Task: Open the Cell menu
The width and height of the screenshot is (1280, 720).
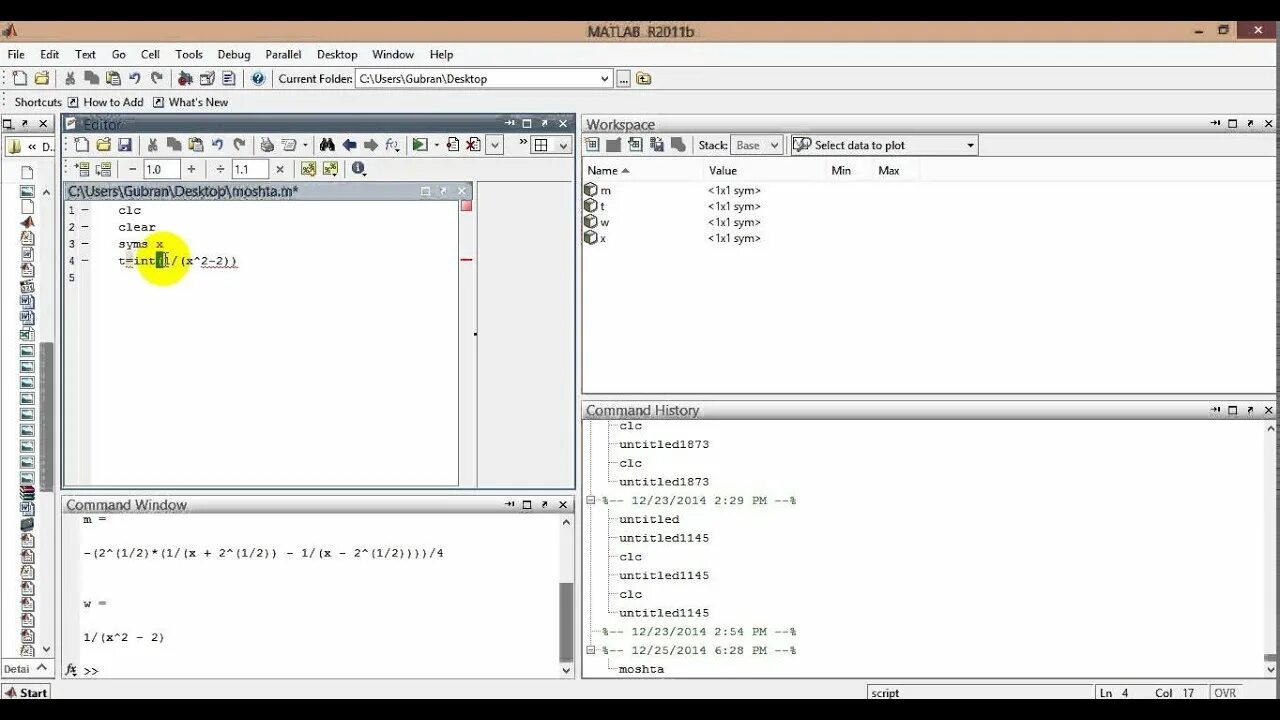Action: (x=150, y=54)
